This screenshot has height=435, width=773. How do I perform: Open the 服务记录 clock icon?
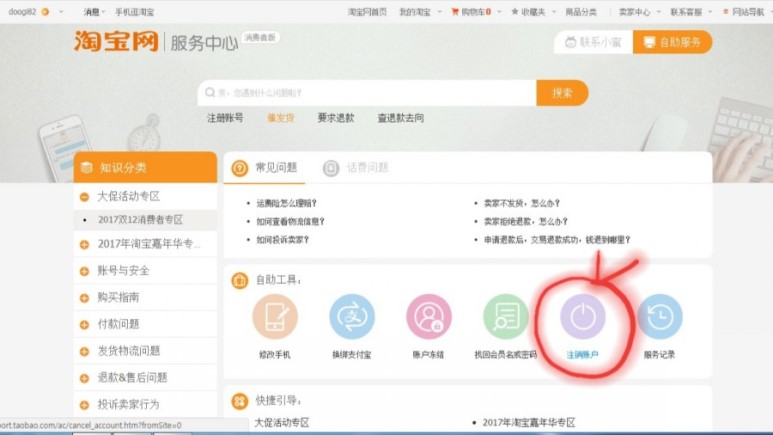(x=660, y=317)
